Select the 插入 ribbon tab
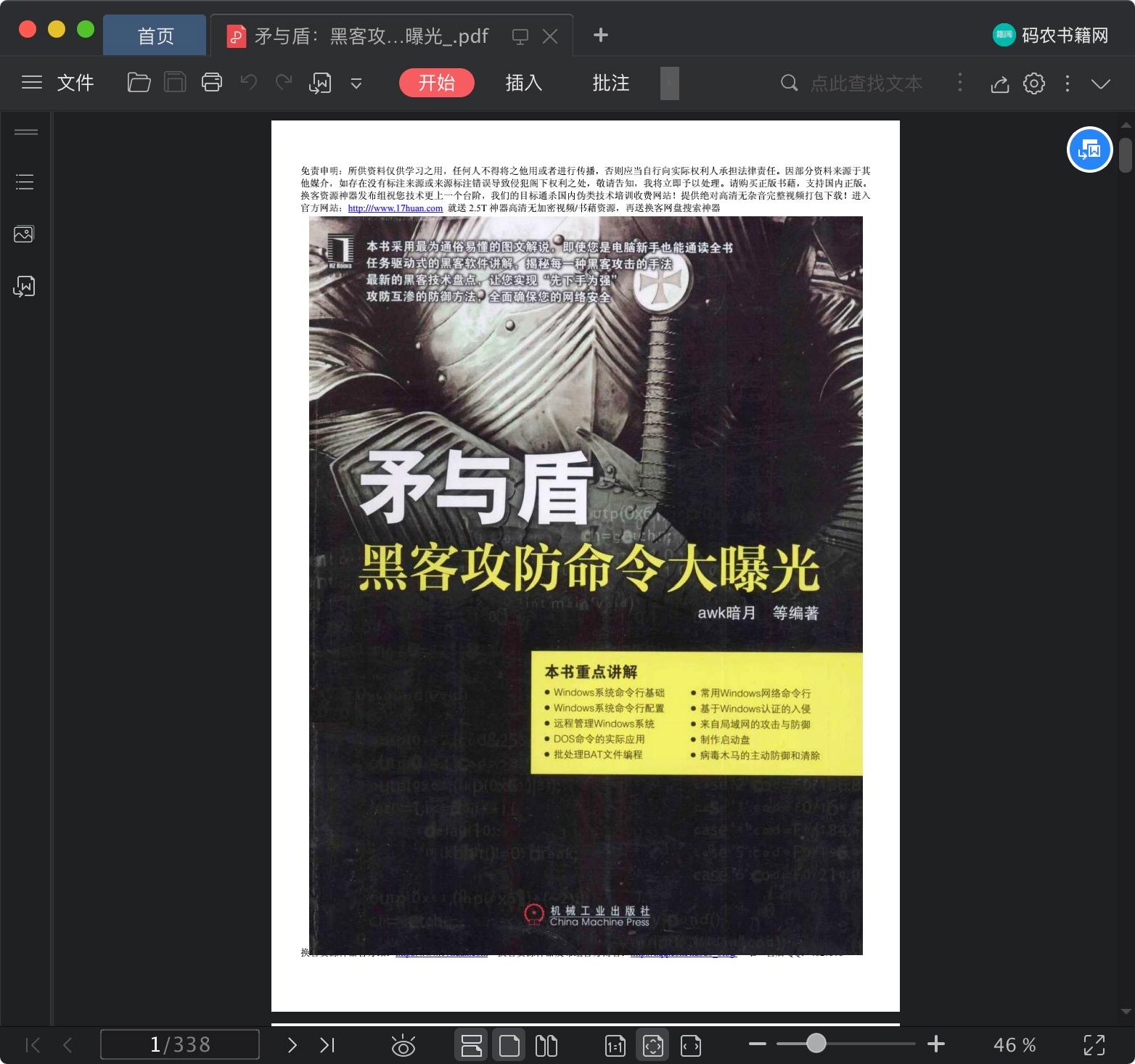The image size is (1135, 1064). coord(524,83)
